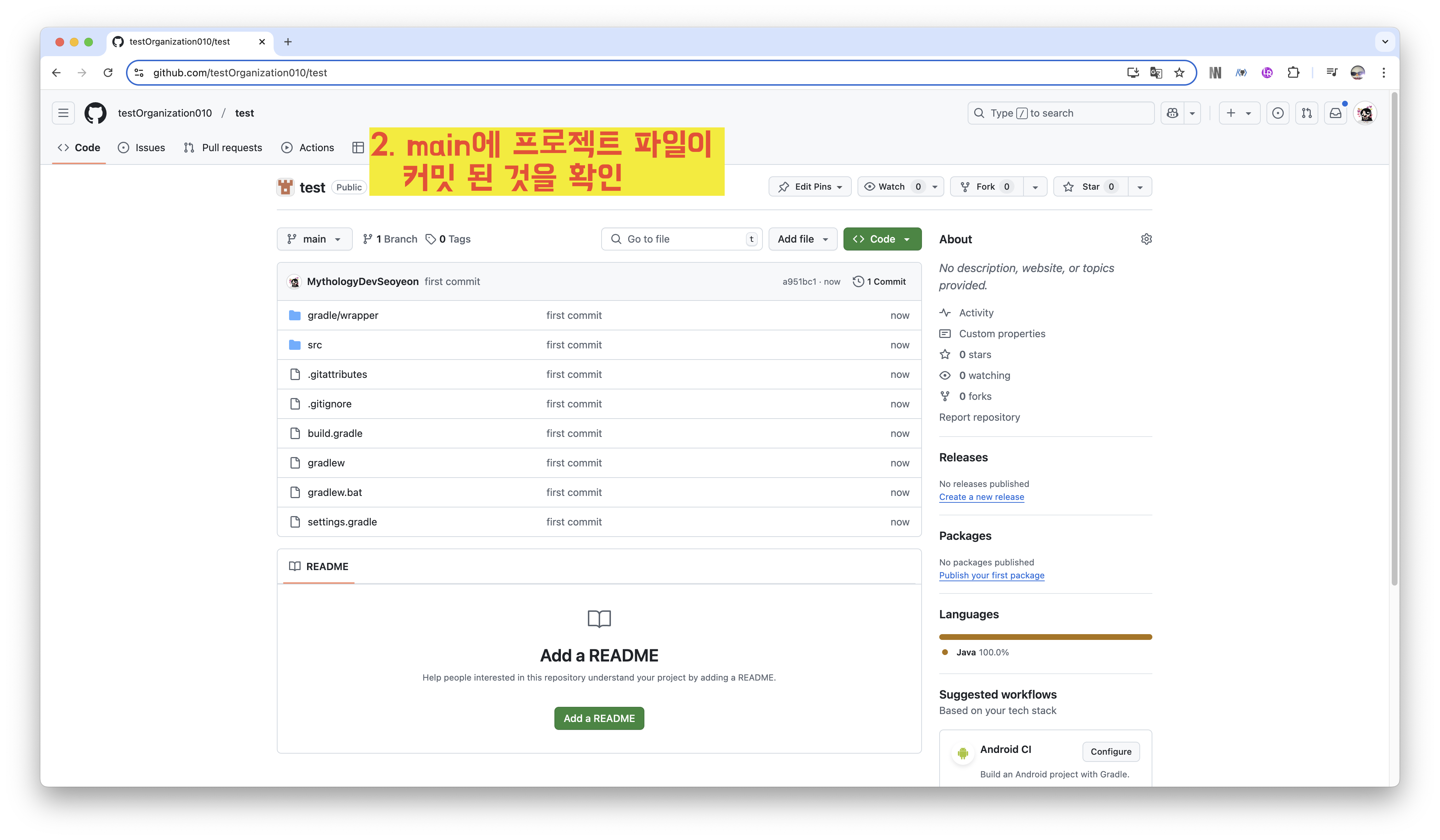Open pull requests icon in header
Viewport: 1440px width, 840px height.
(x=1307, y=113)
